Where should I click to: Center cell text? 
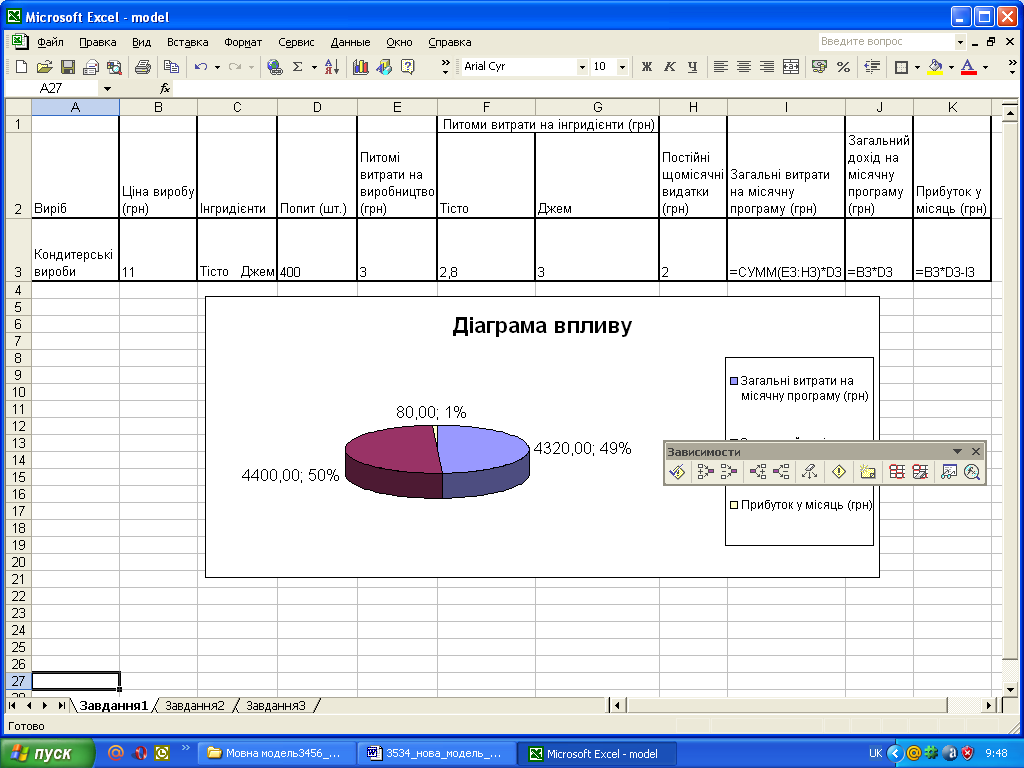(744, 67)
